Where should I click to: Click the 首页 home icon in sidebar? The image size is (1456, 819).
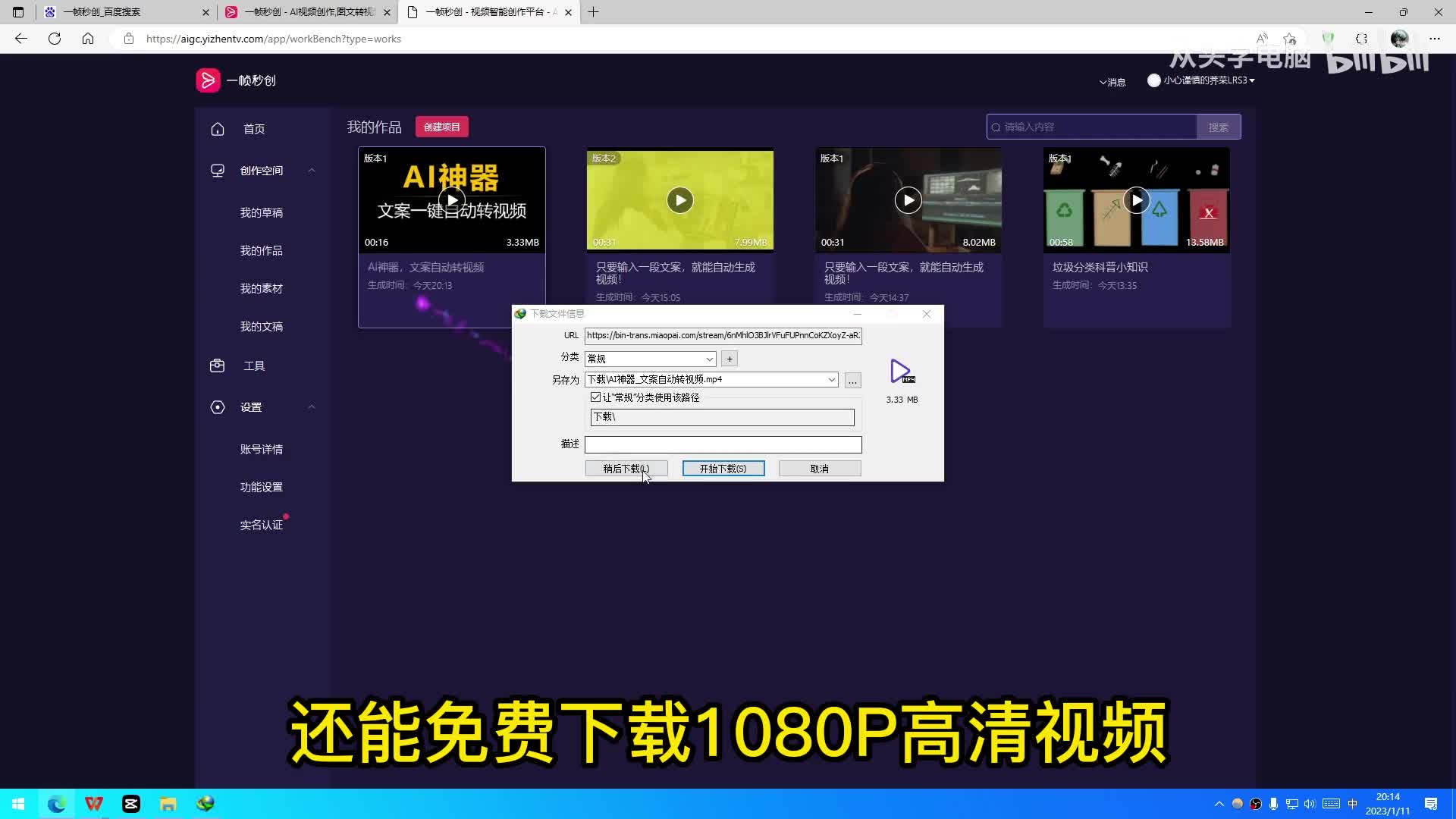[x=218, y=129]
